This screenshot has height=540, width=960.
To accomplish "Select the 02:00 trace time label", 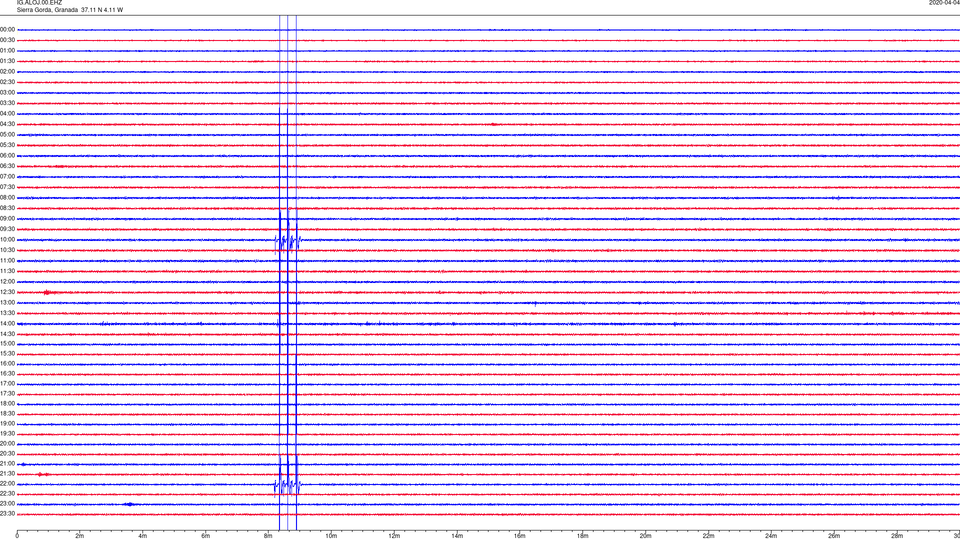I will tap(7, 72).
